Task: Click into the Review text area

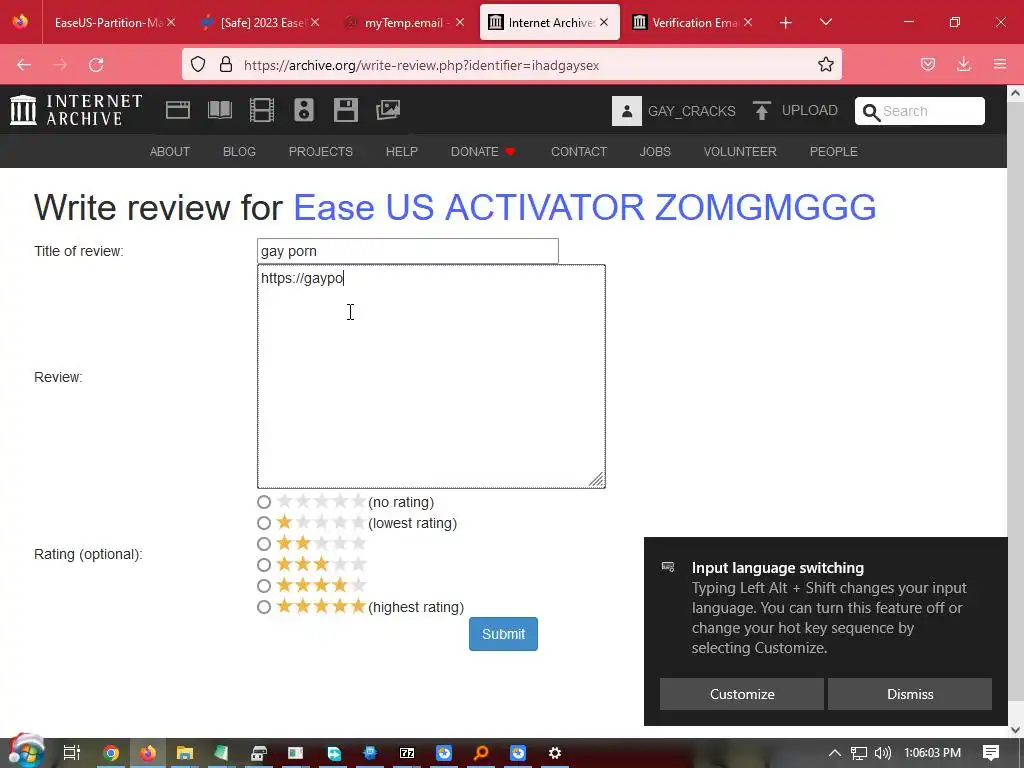Action: pos(431,376)
